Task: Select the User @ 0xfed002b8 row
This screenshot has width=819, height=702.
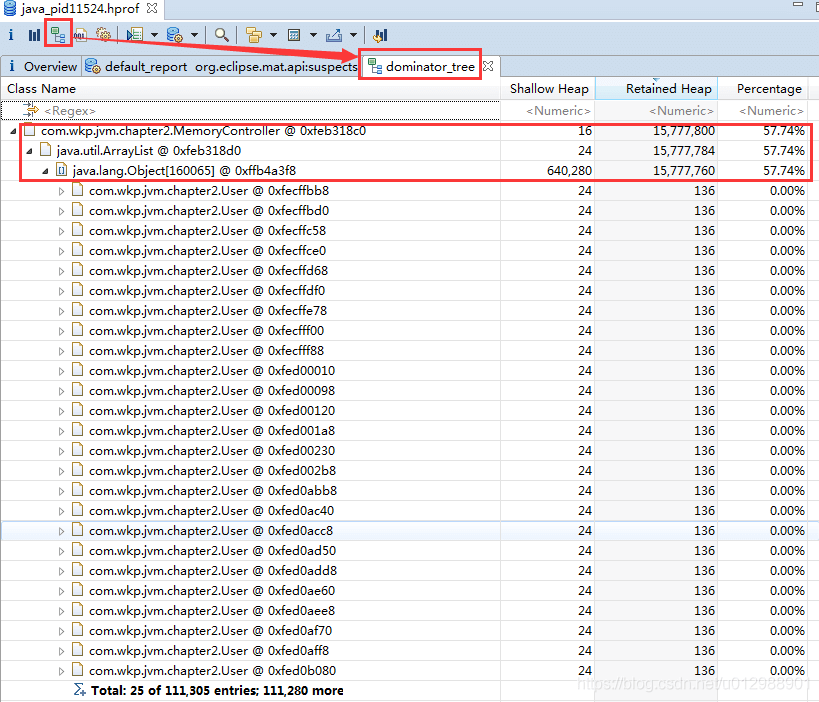Action: click(x=405, y=471)
